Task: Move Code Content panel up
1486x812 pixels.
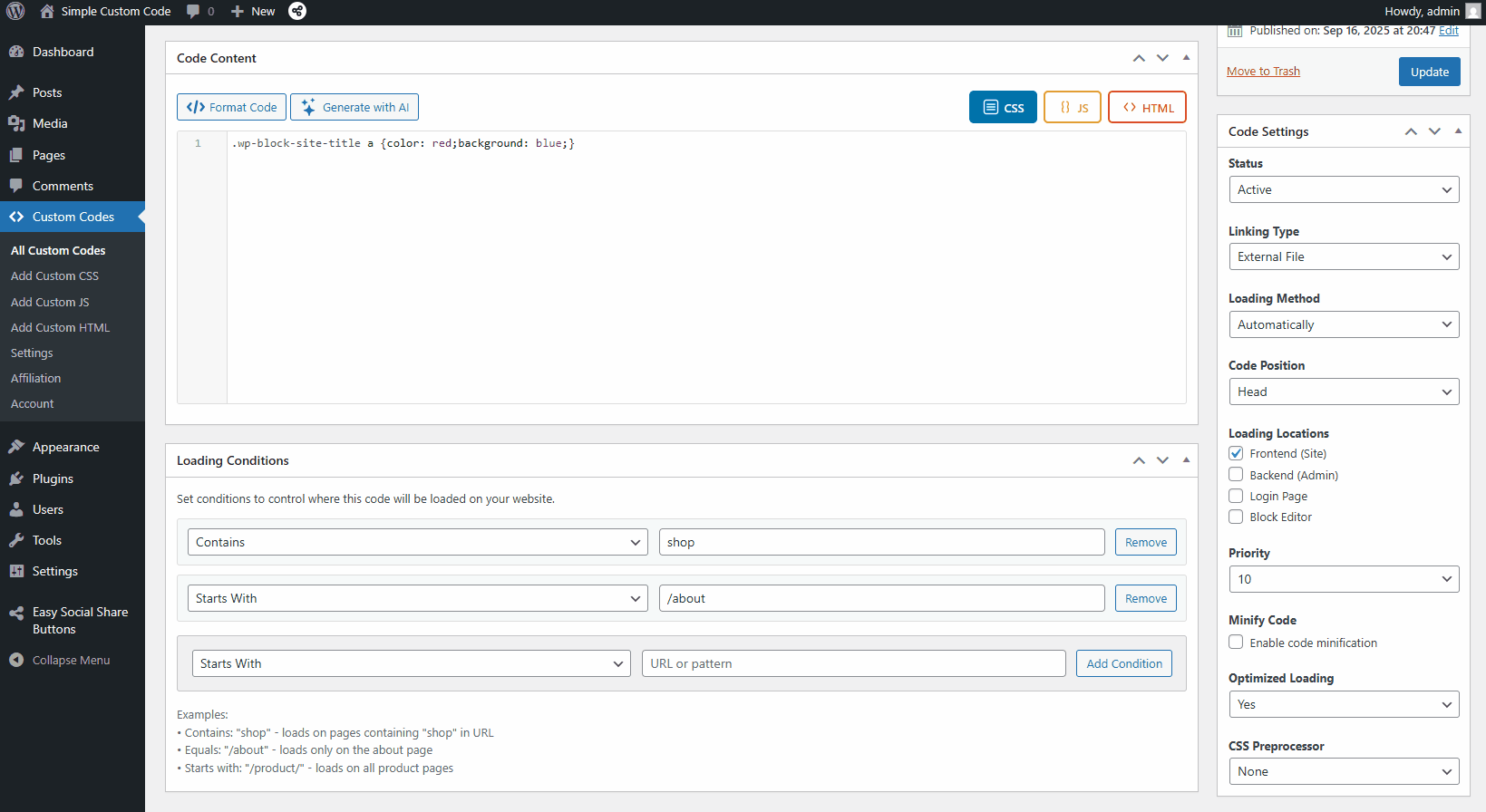Action: [x=1139, y=58]
